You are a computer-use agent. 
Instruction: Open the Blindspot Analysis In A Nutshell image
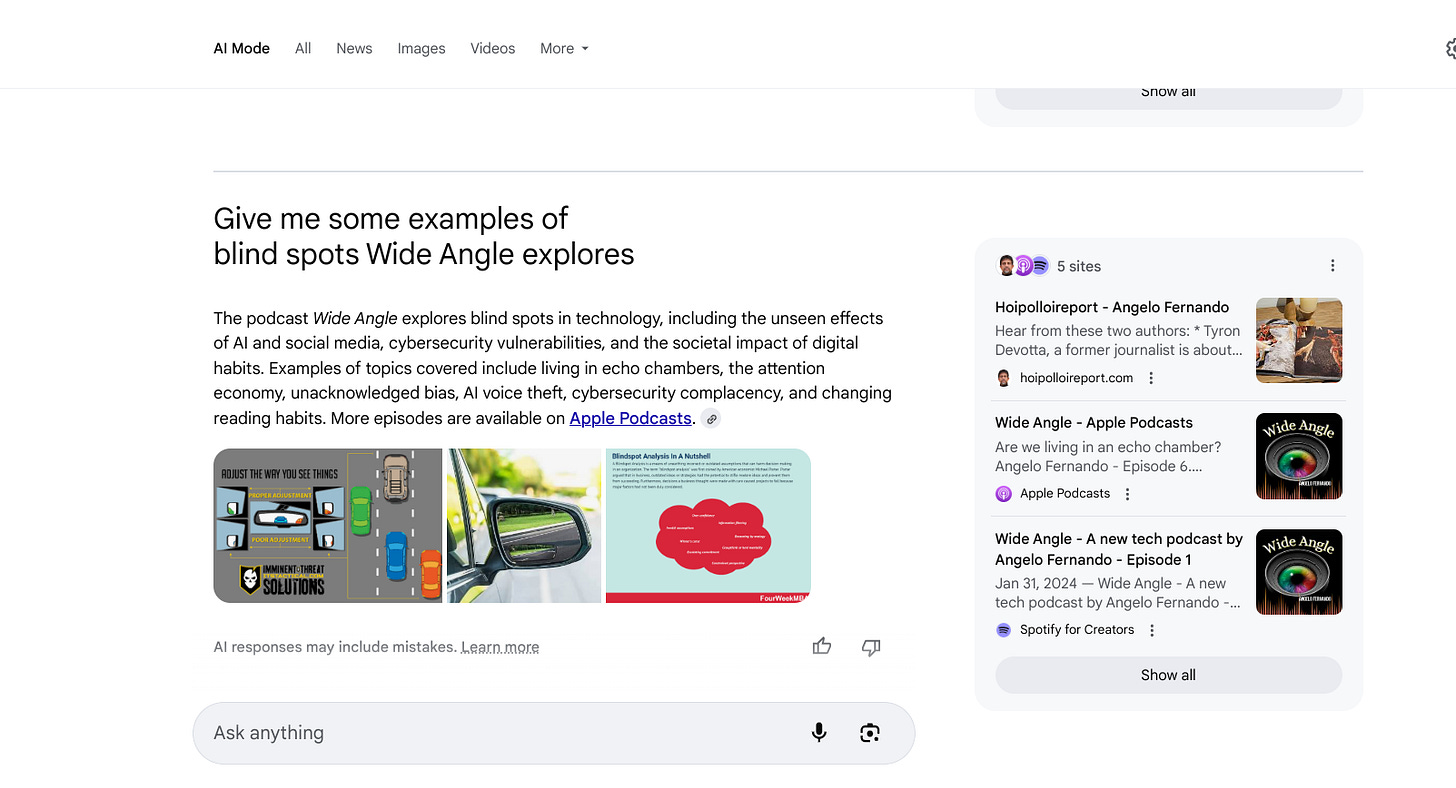pos(708,525)
